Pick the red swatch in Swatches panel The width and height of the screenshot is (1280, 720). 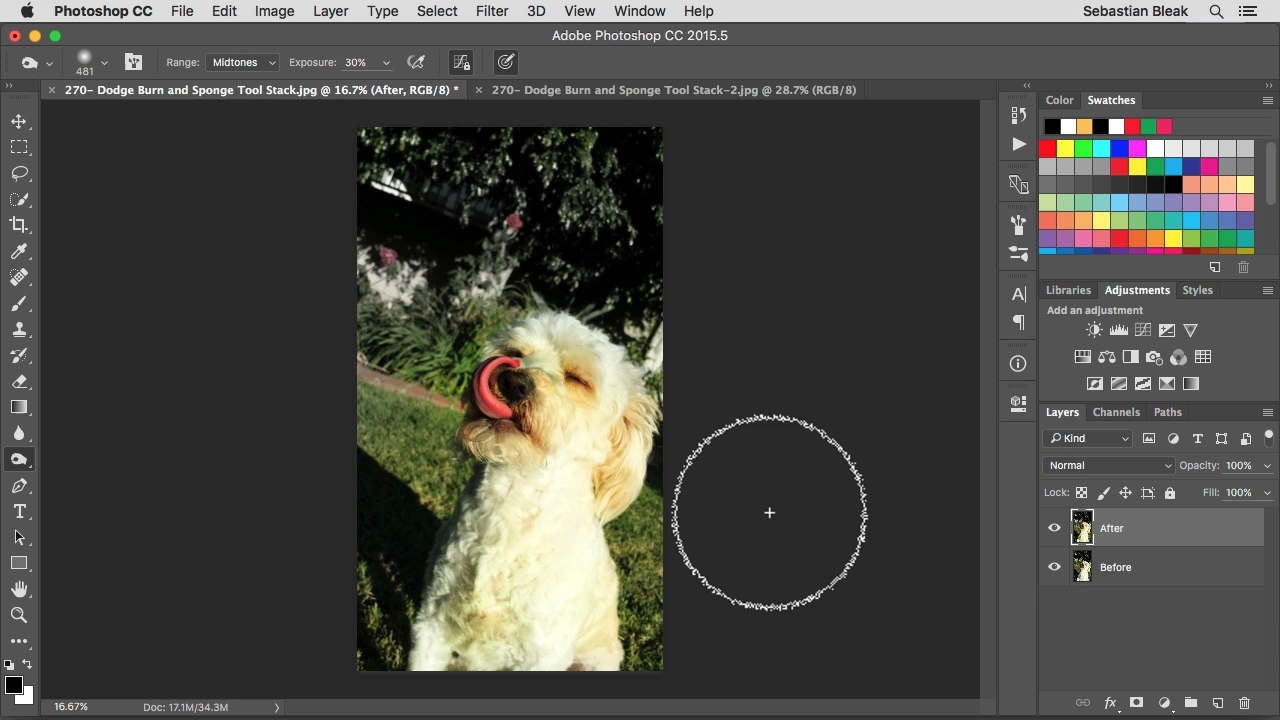point(1047,148)
